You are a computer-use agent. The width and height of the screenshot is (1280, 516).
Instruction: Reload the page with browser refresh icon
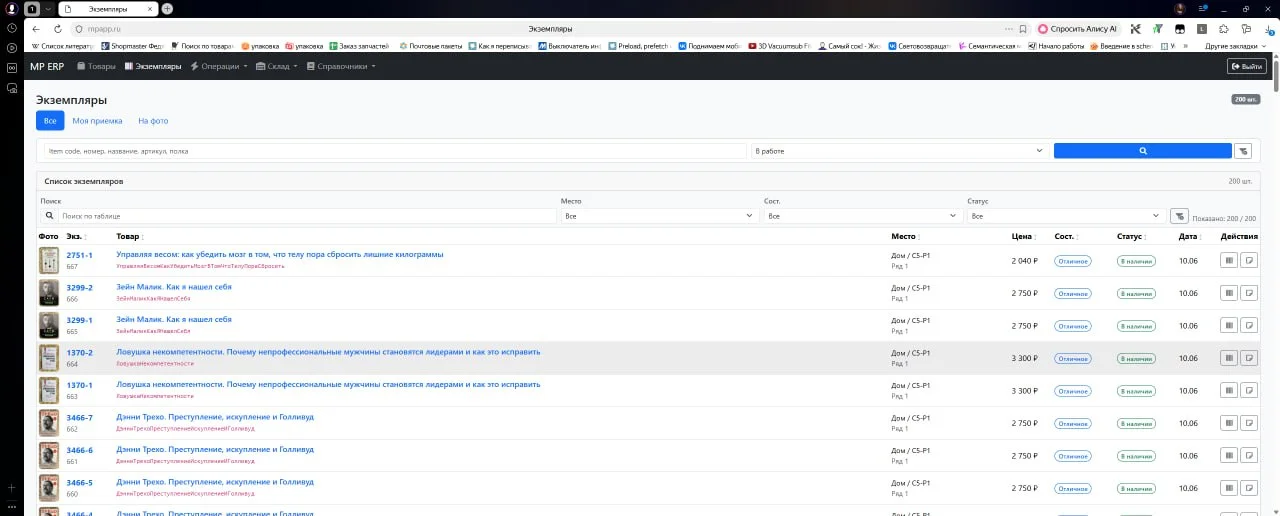(57, 29)
